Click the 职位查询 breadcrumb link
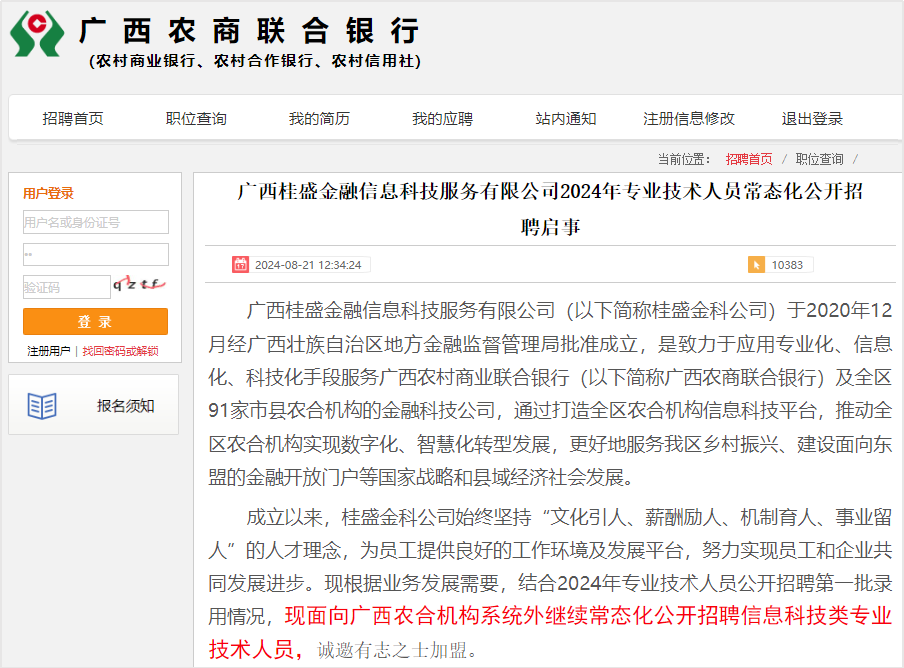The width and height of the screenshot is (904, 668). (819, 159)
